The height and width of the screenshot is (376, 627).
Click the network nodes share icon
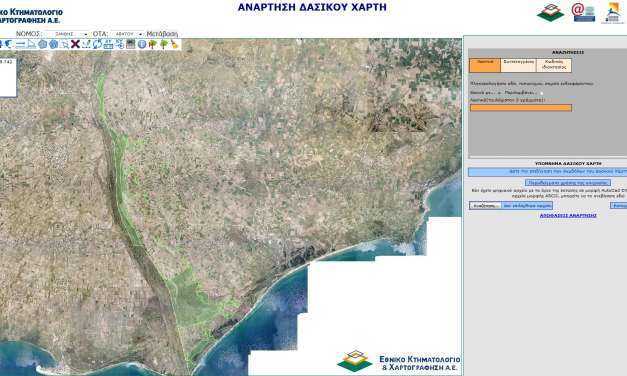point(120,44)
